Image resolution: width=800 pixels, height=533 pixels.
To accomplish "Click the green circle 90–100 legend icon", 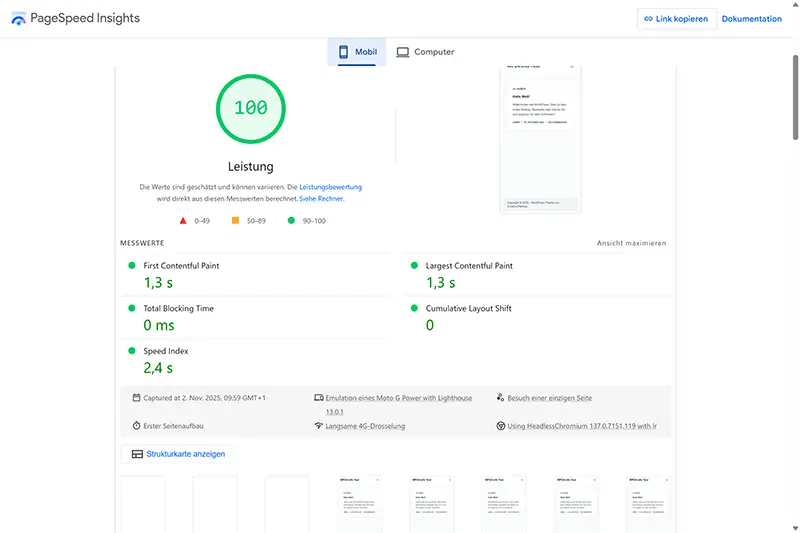I will (x=291, y=220).
